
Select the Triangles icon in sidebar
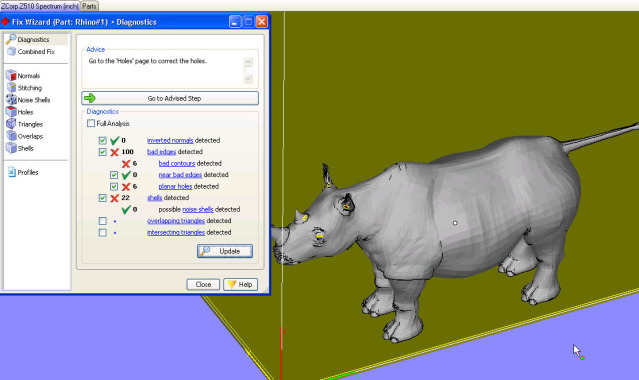(x=11, y=124)
